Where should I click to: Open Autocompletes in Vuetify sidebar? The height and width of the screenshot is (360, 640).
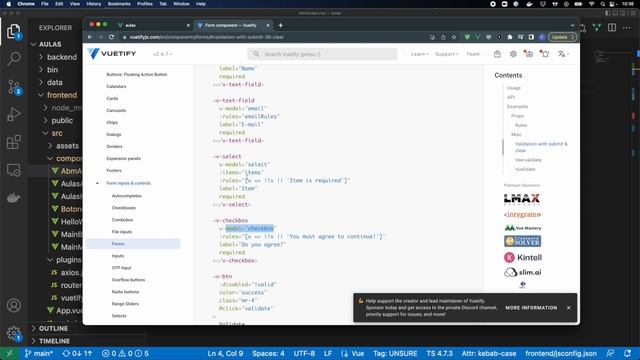pyautogui.click(x=127, y=196)
